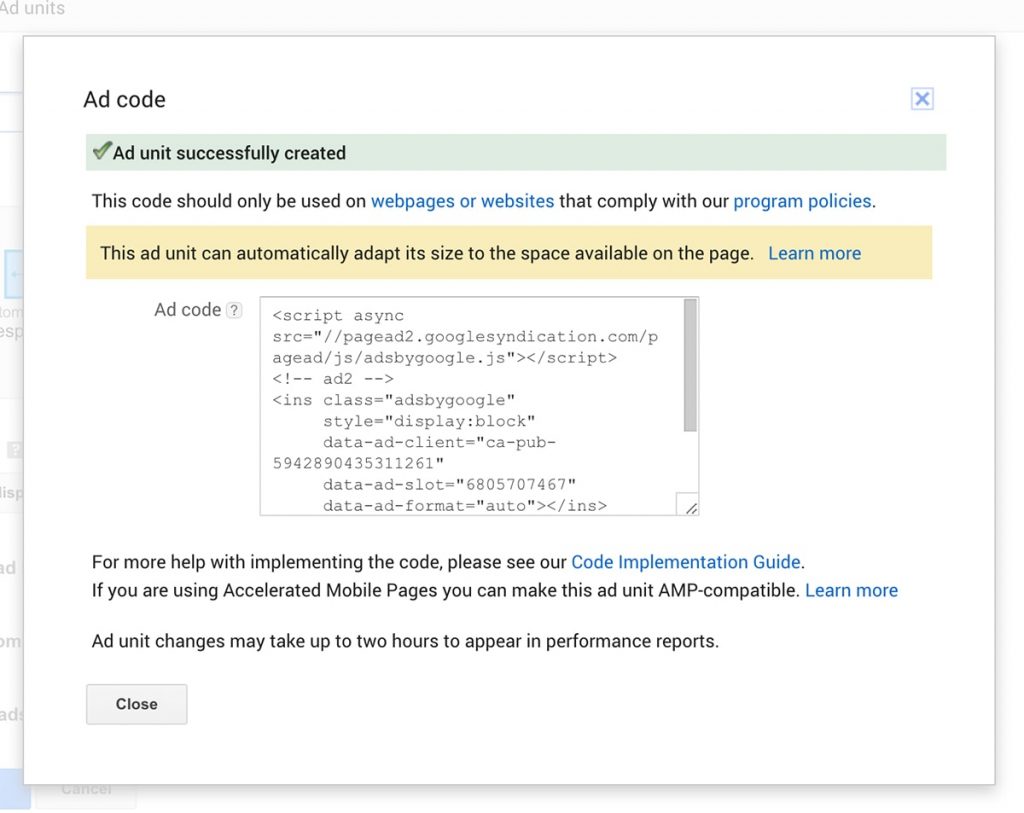The height and width of the screenshot is (813, 1024).
Task: Open the Code Implementation Guide link
Action: pos(686,562)
